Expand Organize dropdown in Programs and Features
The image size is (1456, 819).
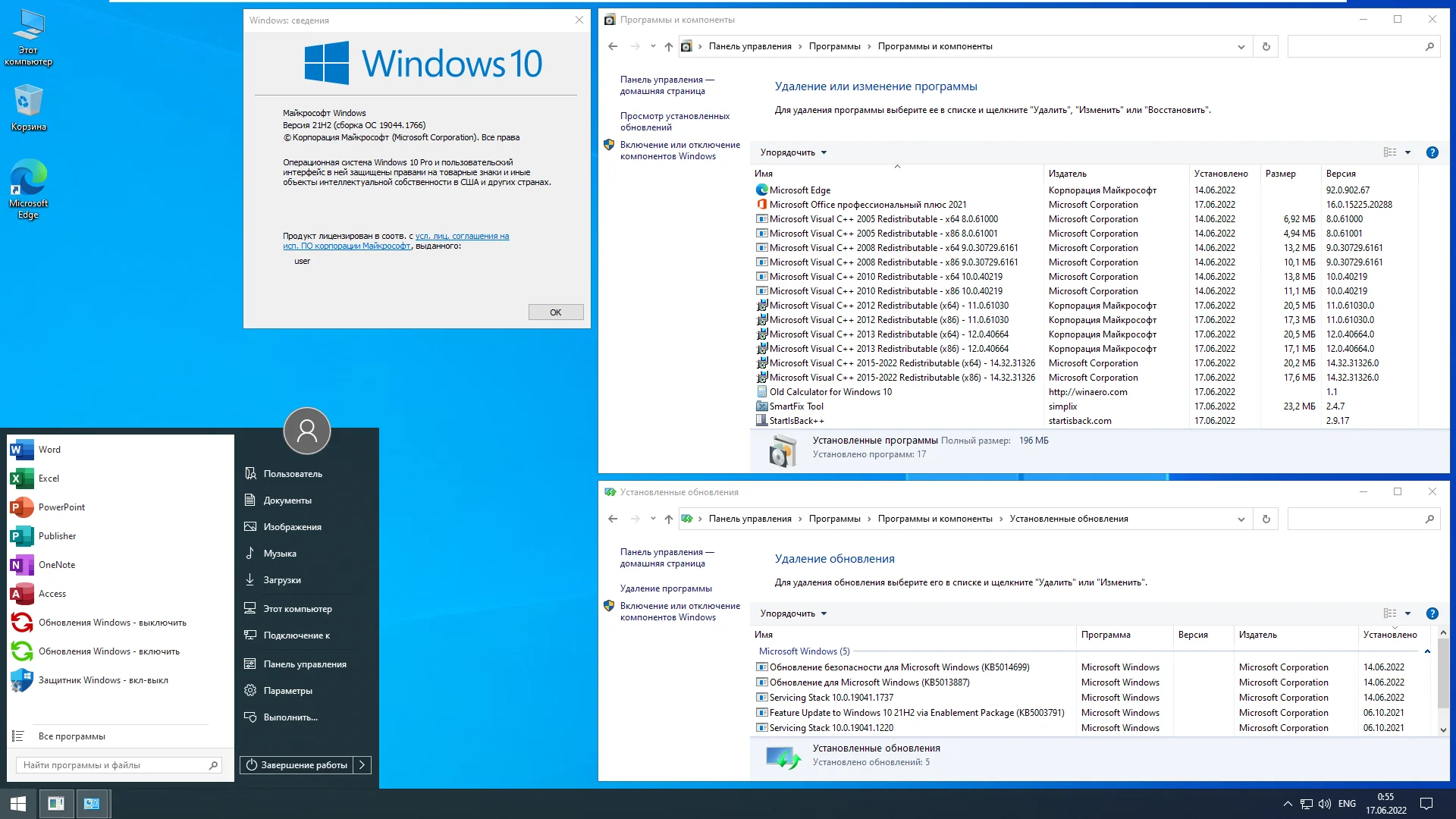[793, 152]
